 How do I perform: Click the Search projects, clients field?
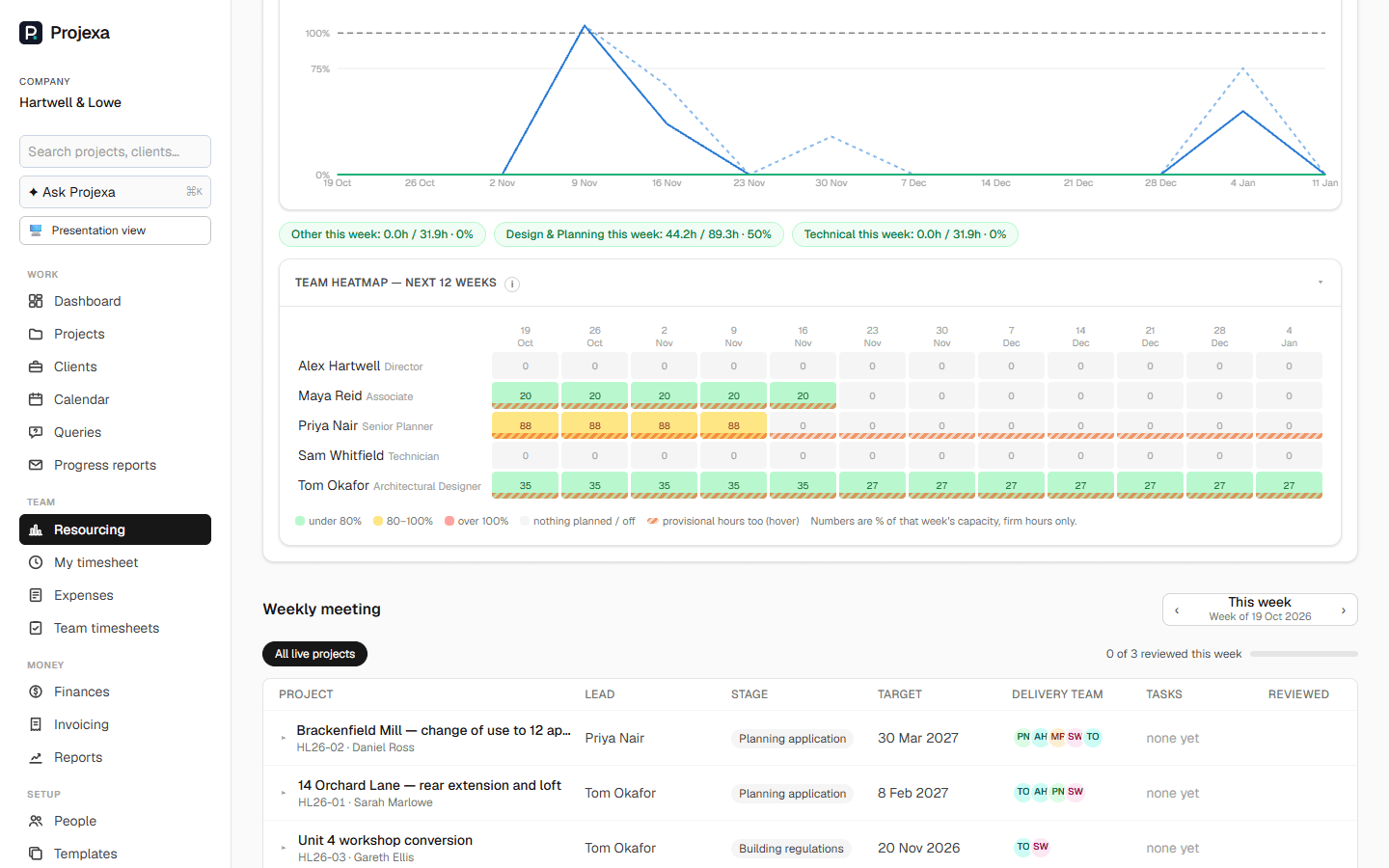[x=115, y=151]
